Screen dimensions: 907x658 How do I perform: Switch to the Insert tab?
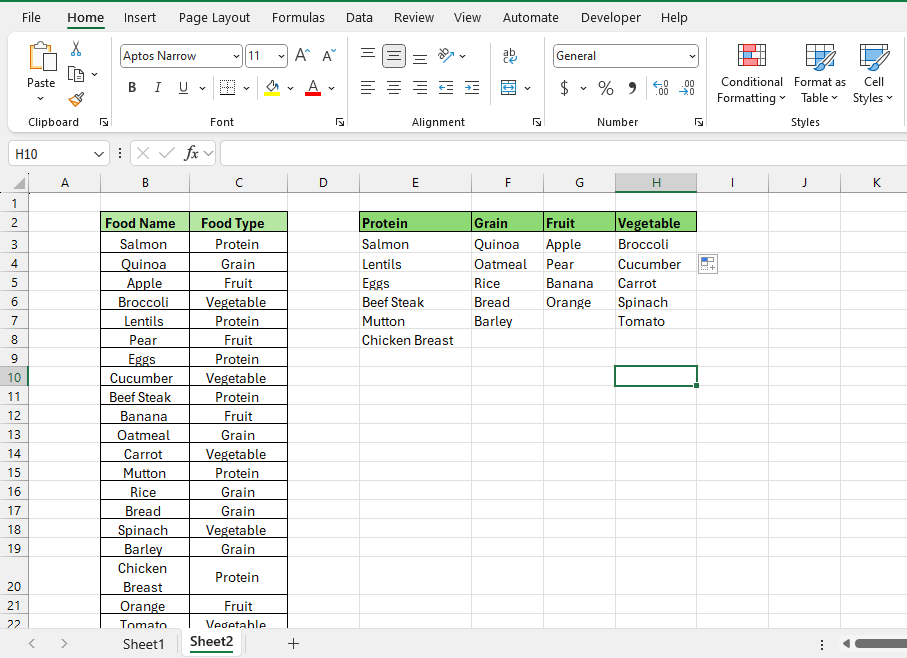point(139,17)
